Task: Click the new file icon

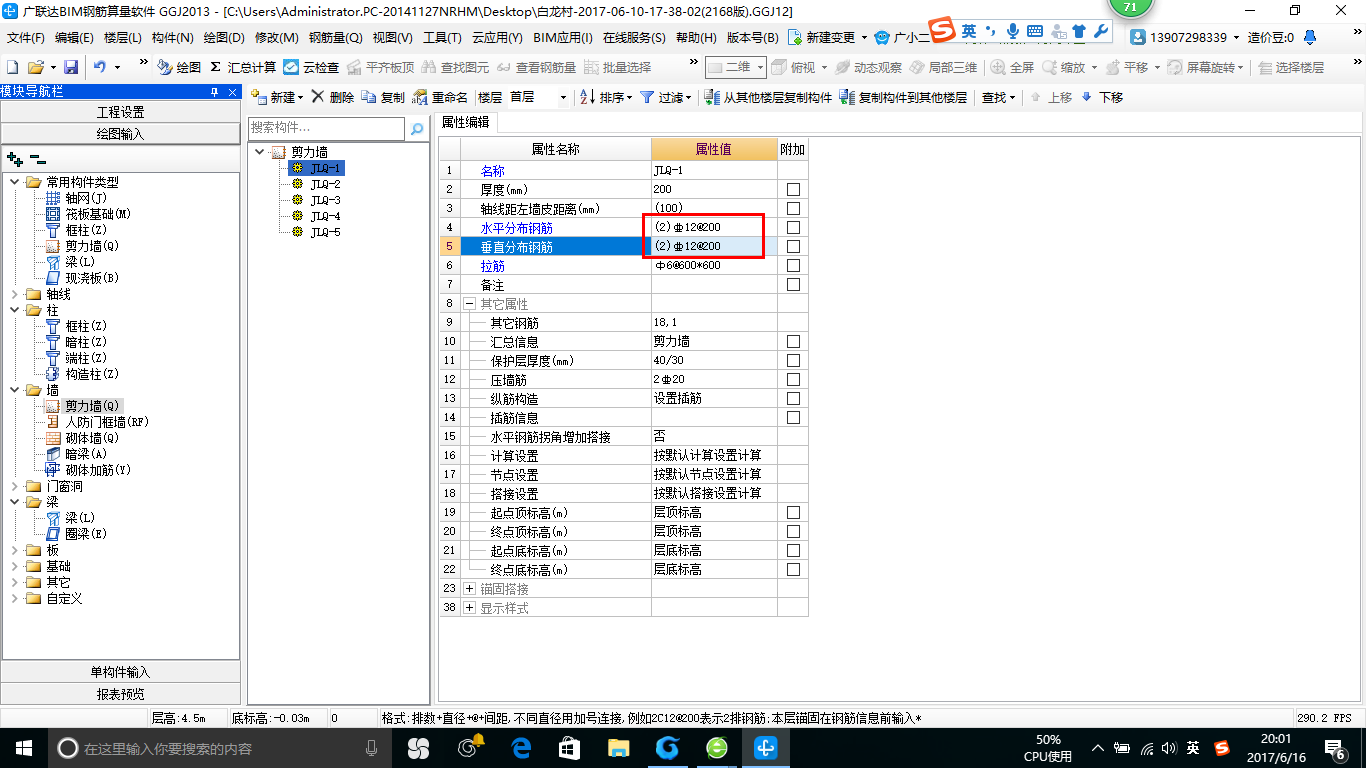Action: (12, 67)
